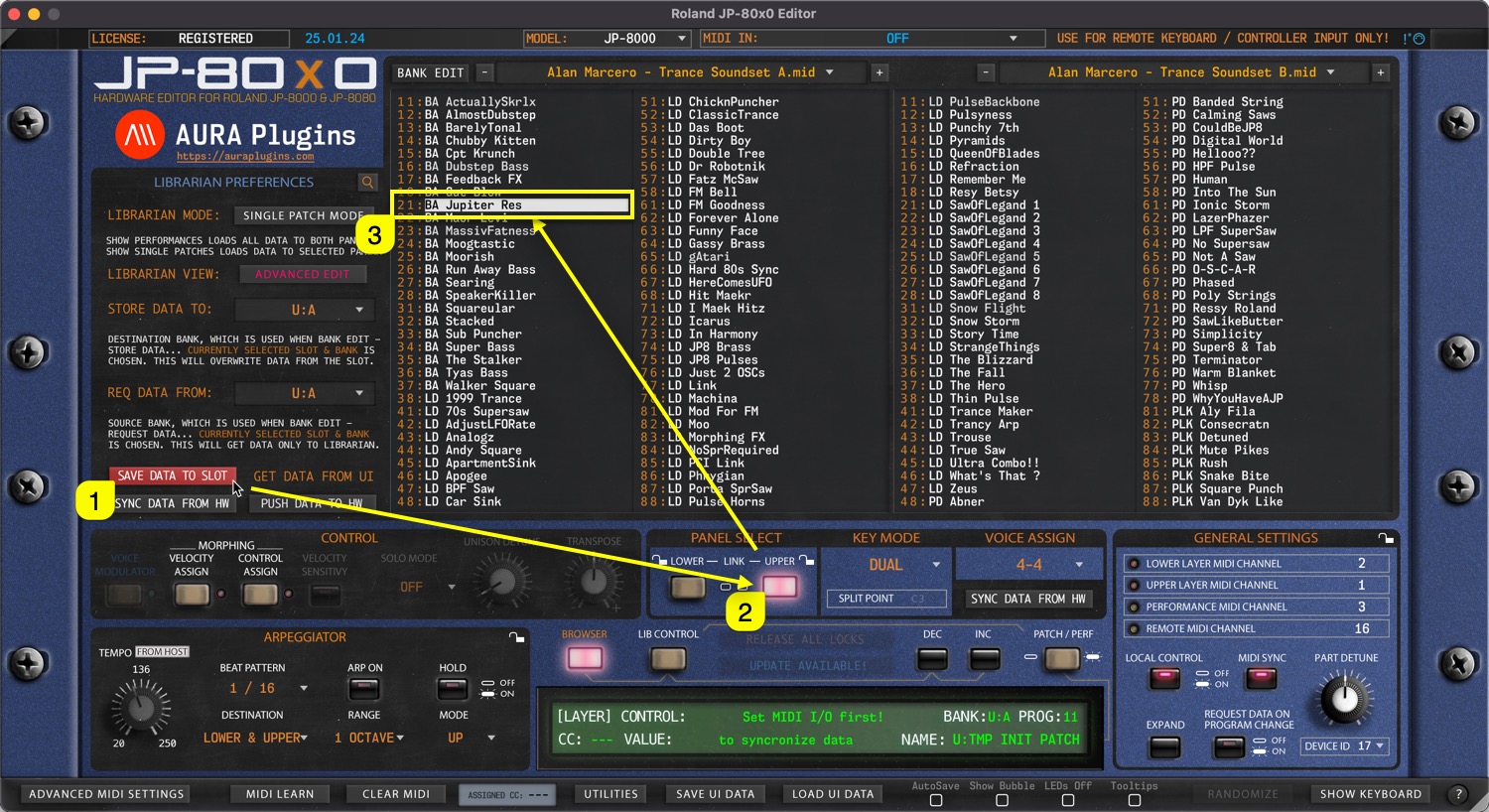Image resolution: width=1489 pixels, height=812 pixels.
Task: Click the Librarian Preferences search magnifier icon
Action: point(367,183)
